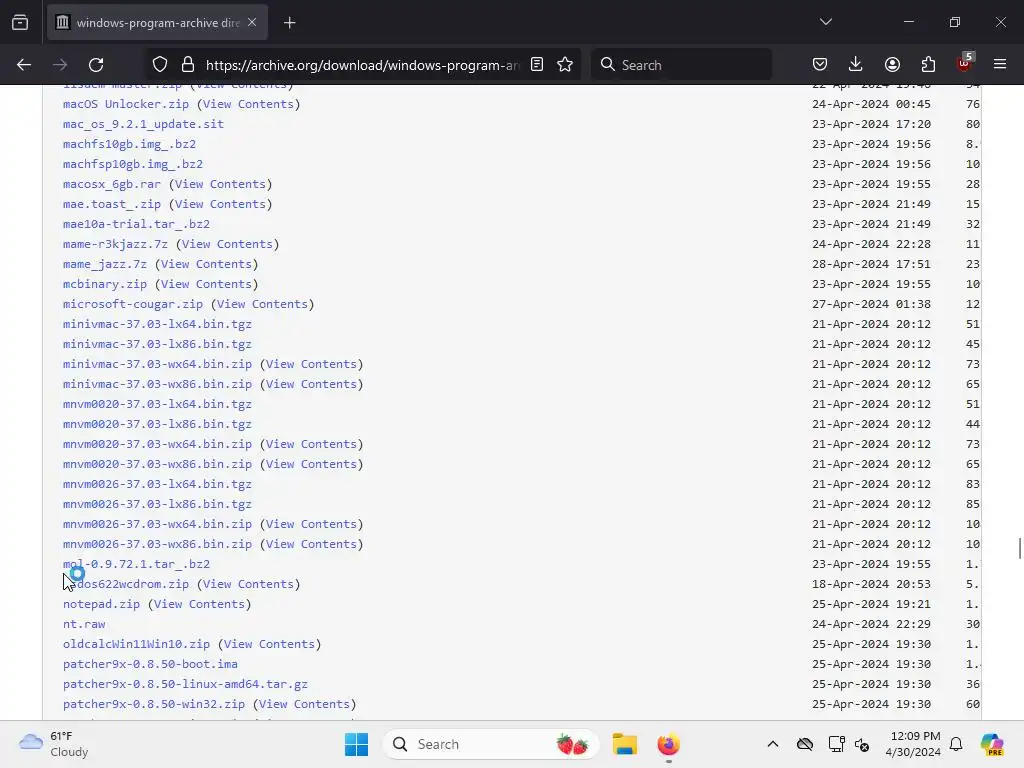Download machfs10gb.img_.bz2
Screen dimensions: 1024x768
129,144
